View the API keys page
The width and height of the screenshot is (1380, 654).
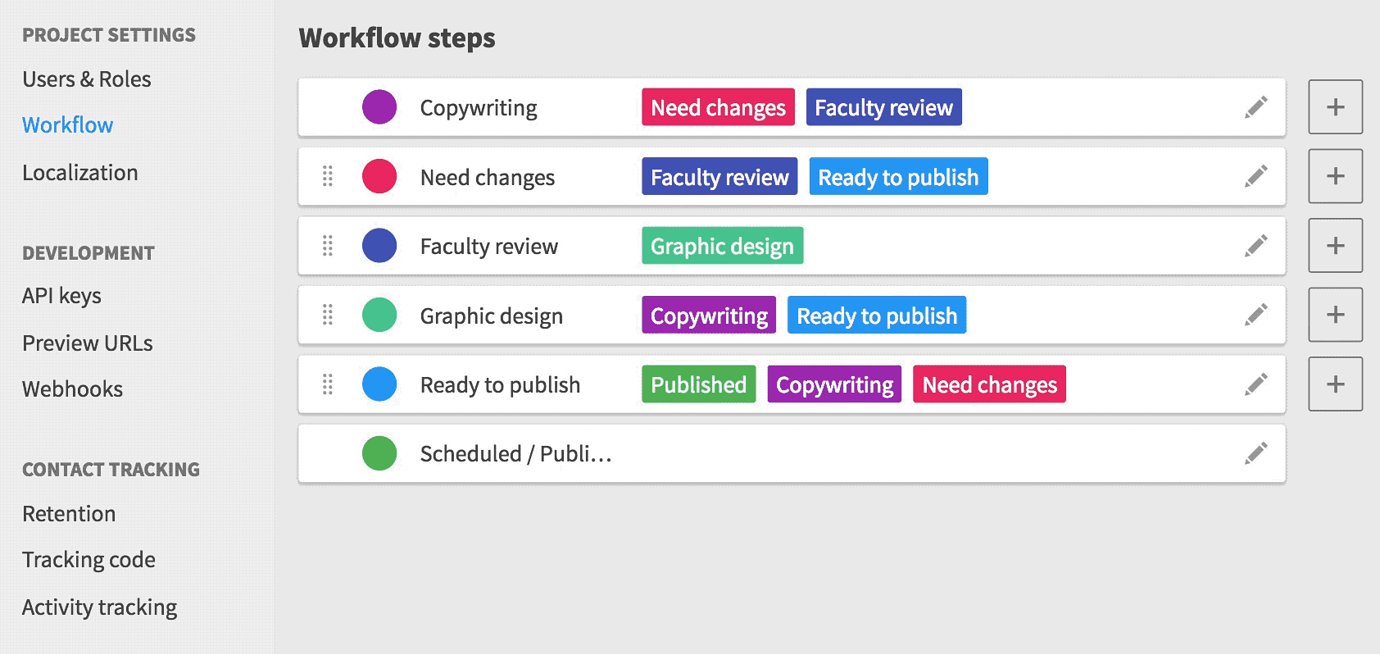click(61, 295)
